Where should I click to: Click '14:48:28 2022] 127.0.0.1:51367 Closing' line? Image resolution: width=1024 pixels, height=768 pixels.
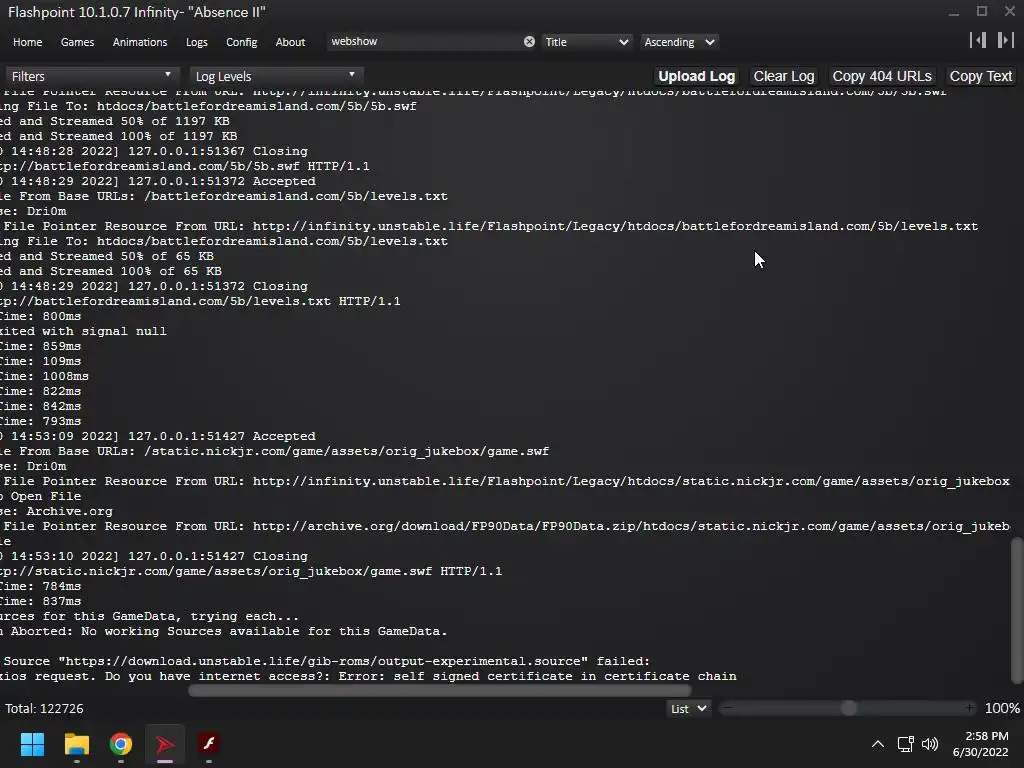coord(153,151)
